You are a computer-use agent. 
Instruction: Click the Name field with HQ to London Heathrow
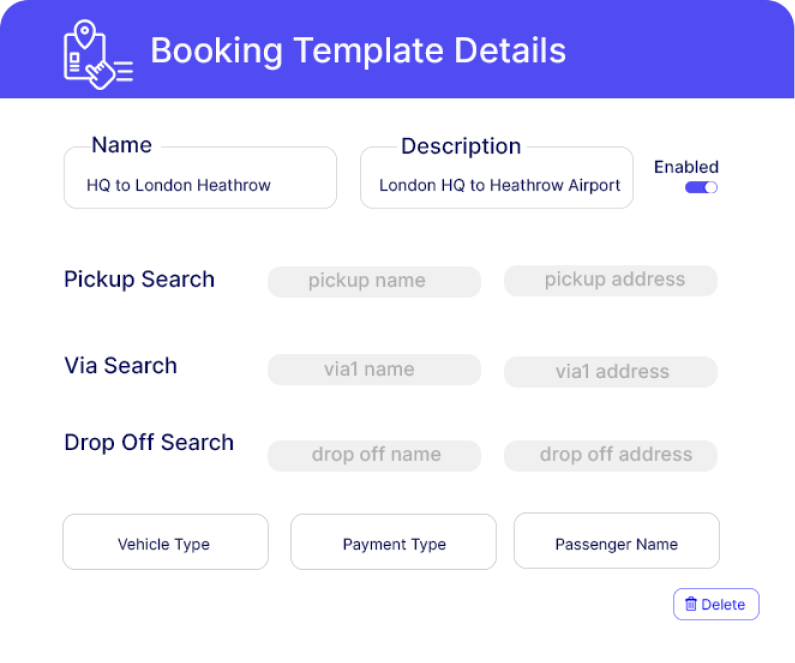click(200, 178)
